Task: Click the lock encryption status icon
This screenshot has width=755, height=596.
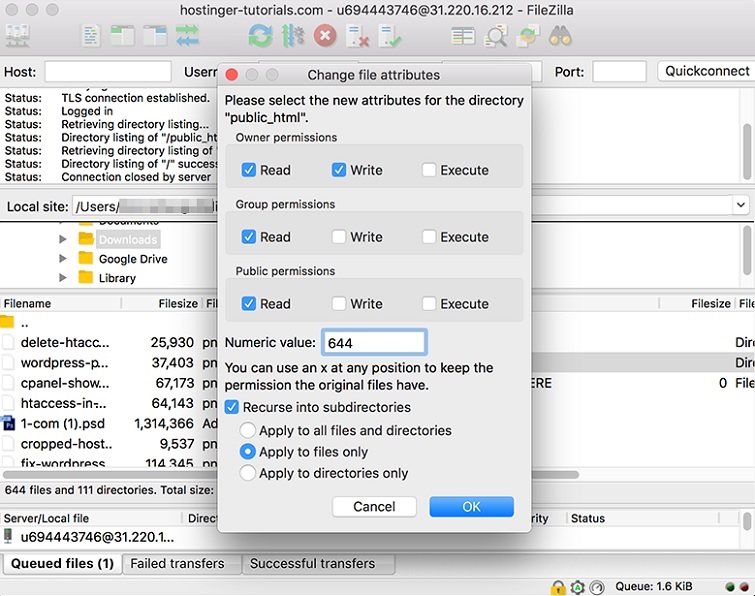Action: point(557,587)
